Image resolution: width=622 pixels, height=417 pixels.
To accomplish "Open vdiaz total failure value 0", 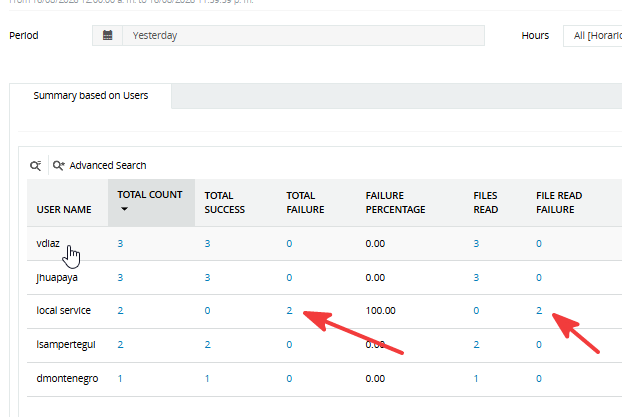I will pyautogui.click(x=289, y=244).
